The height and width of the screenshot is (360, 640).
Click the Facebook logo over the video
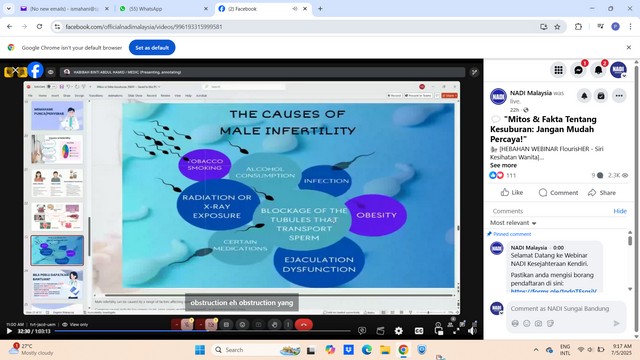coord(36,70)
